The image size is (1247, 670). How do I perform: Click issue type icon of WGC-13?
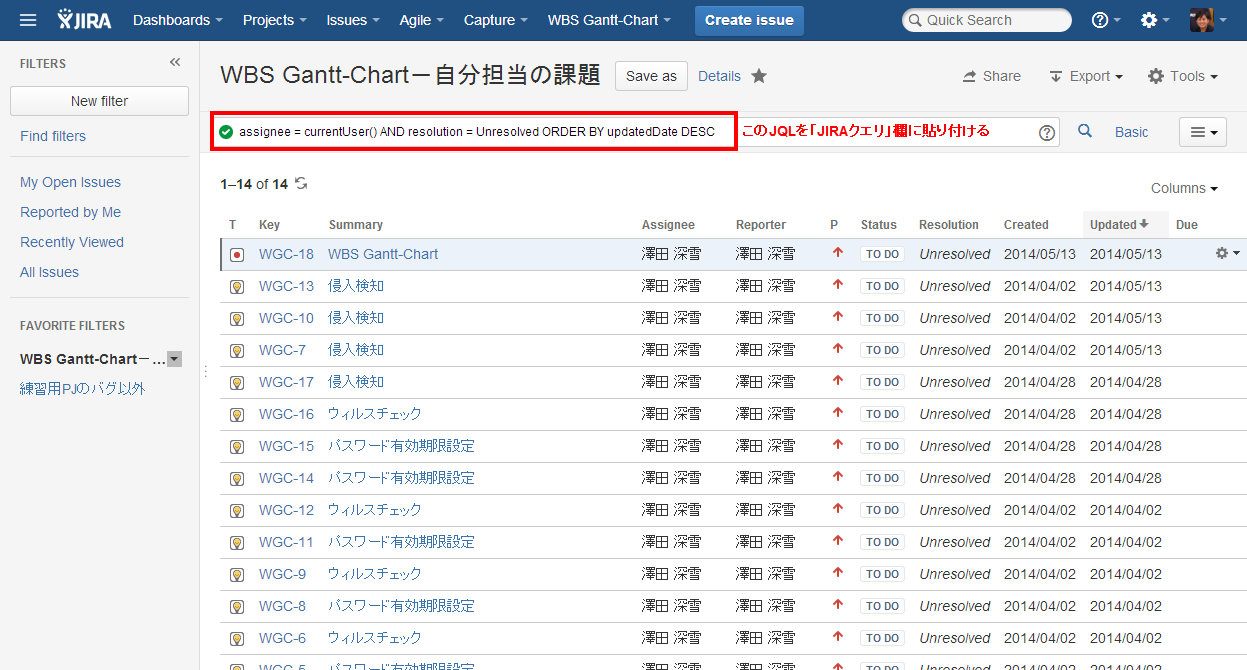pyautogui.click(x=237, y=287)
